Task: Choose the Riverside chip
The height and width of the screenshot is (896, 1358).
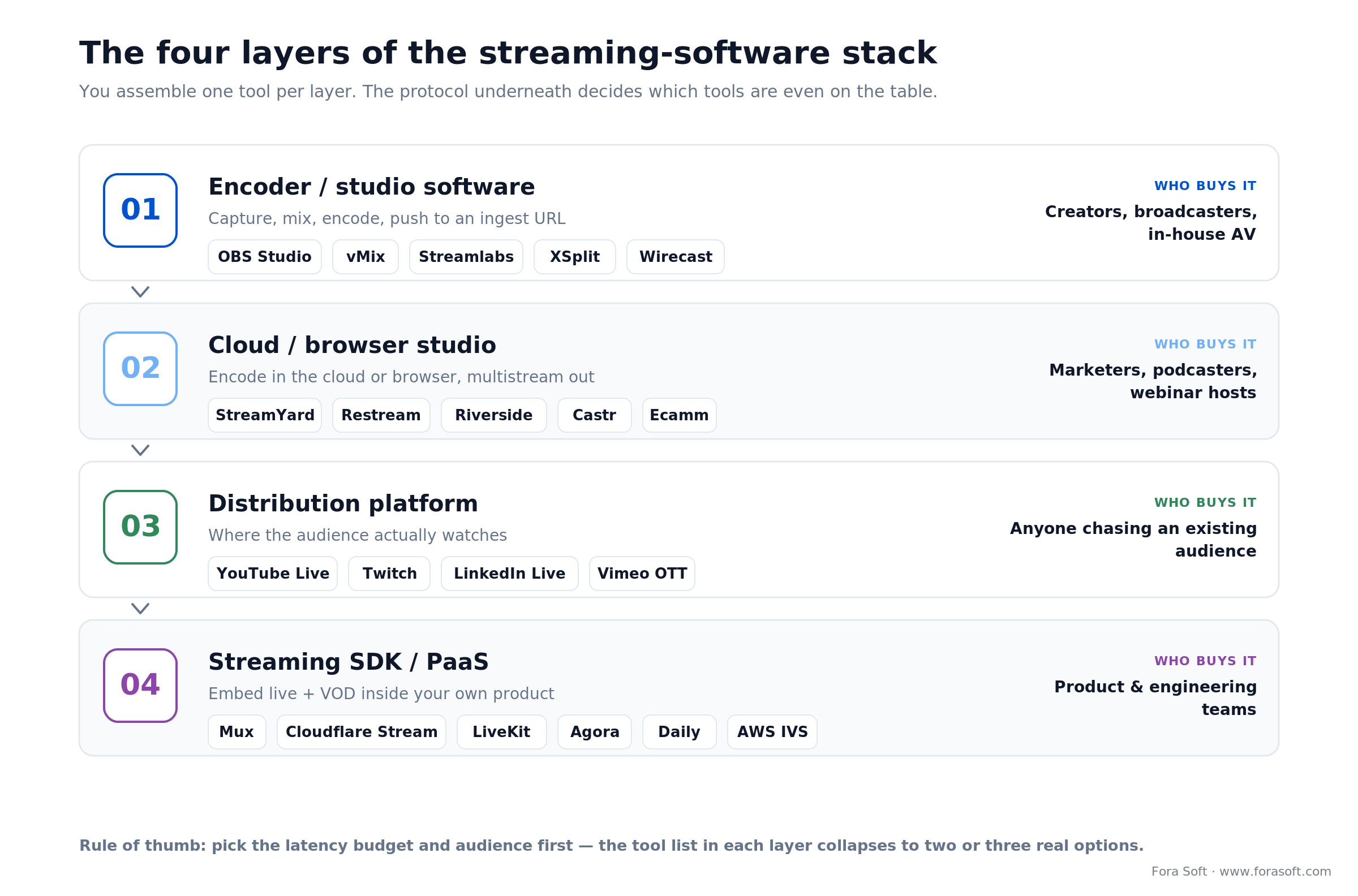Action: click(x=493, y=415)
